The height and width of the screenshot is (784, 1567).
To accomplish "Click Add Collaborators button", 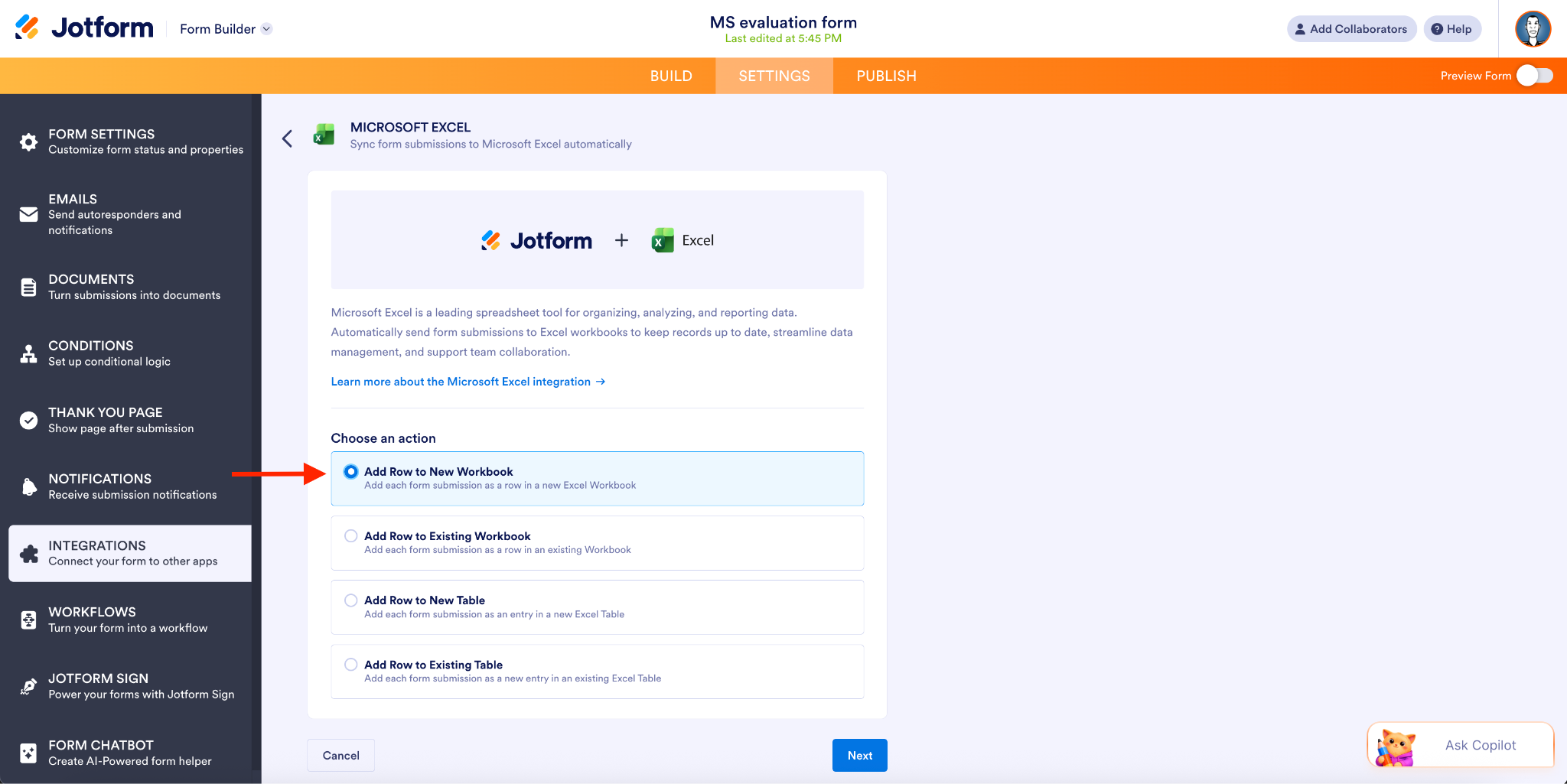I will [1351, 29].
